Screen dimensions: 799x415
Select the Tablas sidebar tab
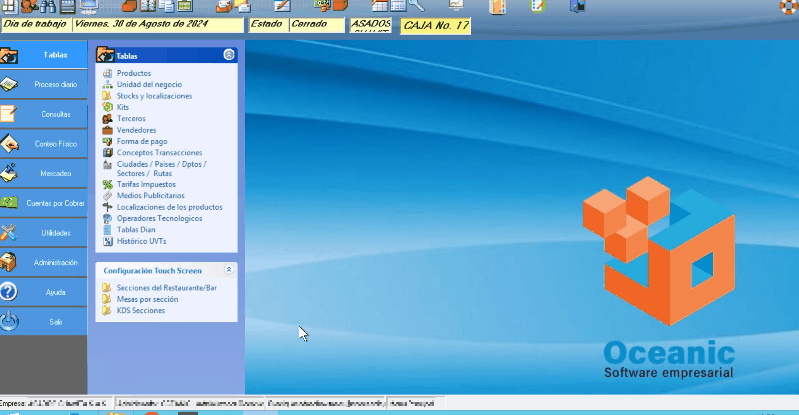pos(44,55)
